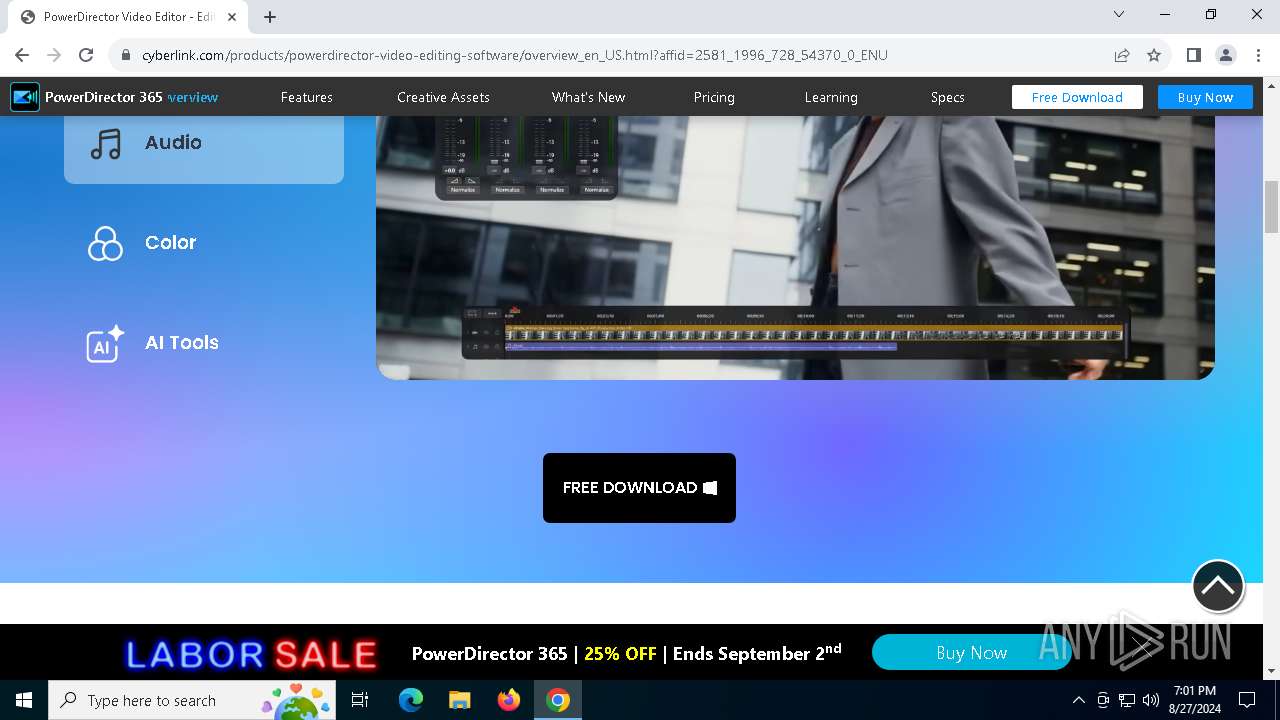Click the PowerDirector logo icon
The image size is (1280, 720).
coord(25,97)
